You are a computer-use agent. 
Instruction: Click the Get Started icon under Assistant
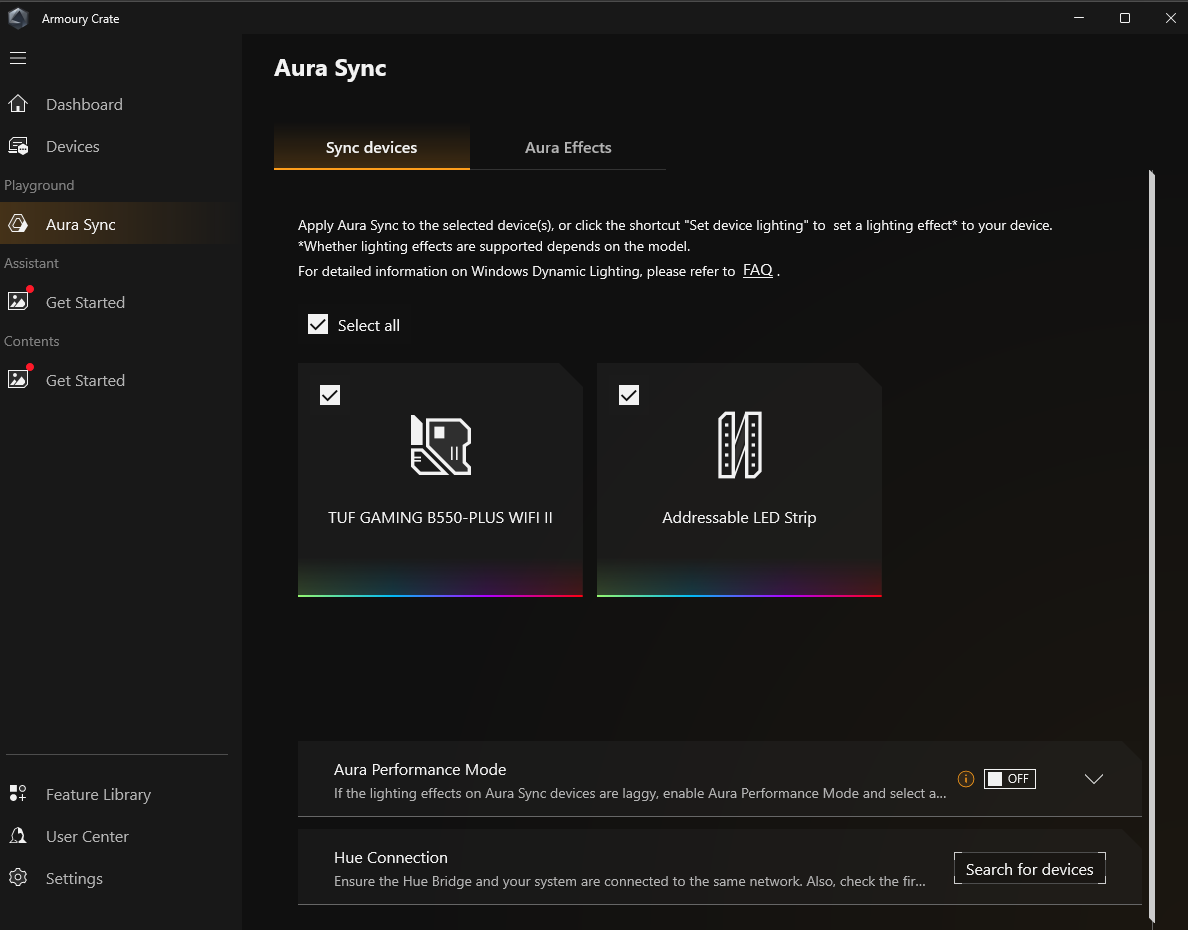(20, 300)
